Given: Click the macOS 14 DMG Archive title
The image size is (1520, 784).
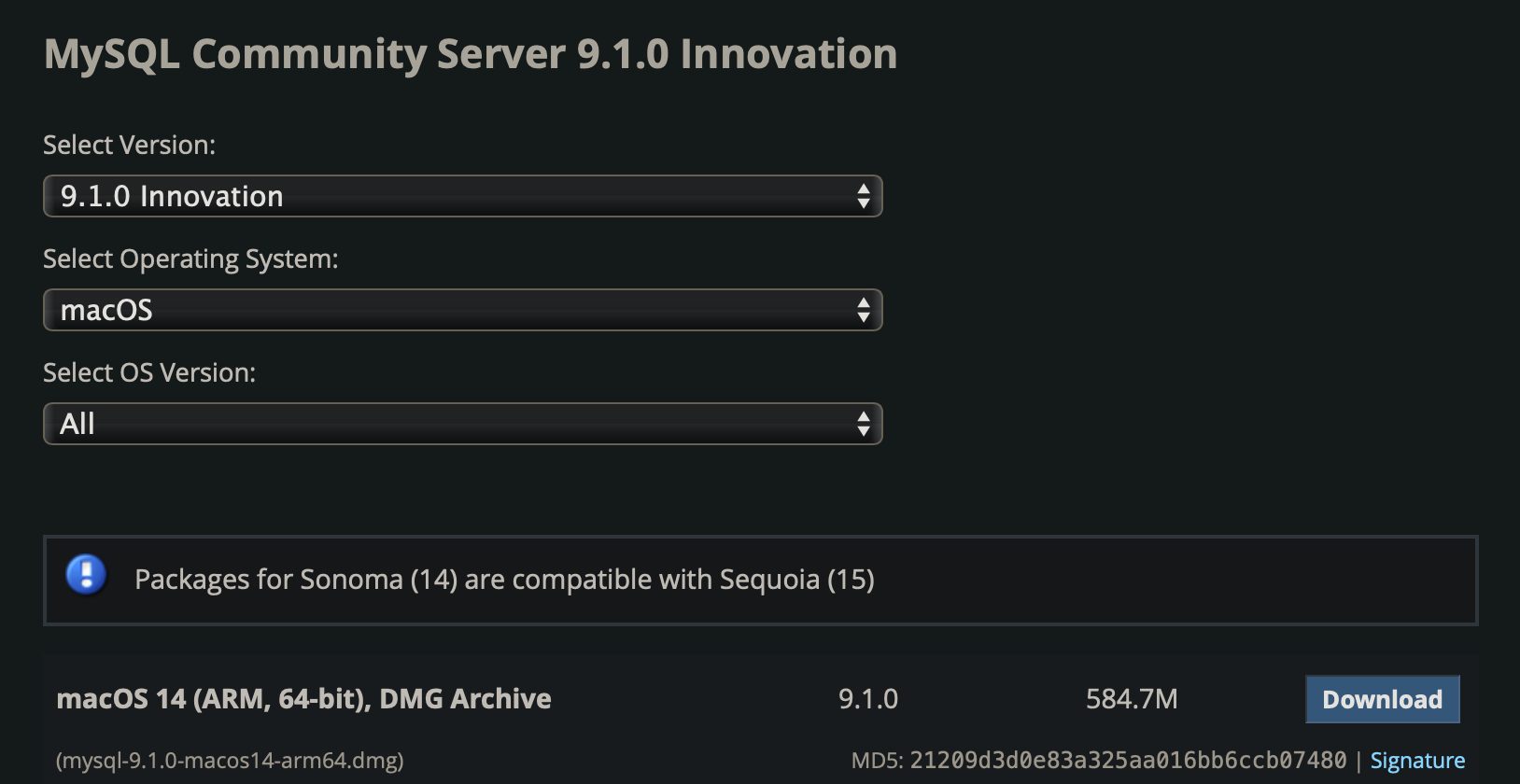Looking at the screenshot, I should click(x=303, y=699).
